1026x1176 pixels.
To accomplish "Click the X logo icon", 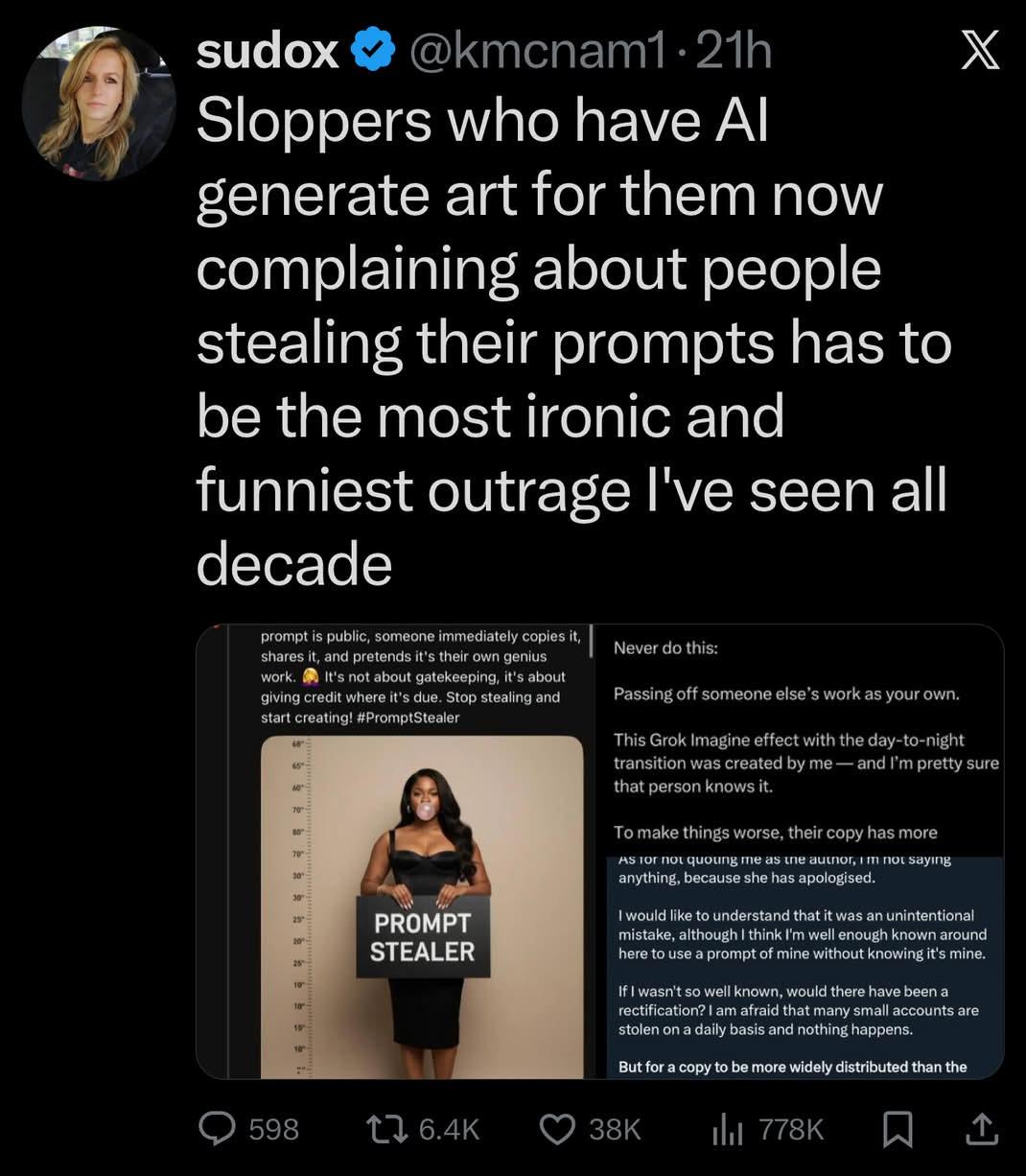I will click(980, 50).
